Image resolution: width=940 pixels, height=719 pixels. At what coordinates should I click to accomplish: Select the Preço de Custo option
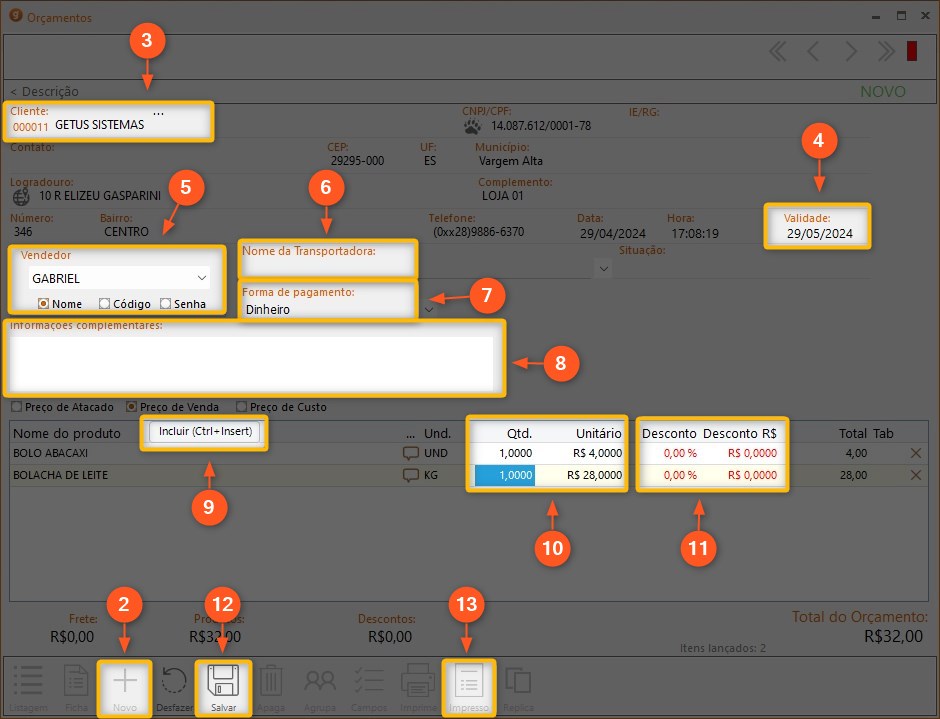coord(241,407)
